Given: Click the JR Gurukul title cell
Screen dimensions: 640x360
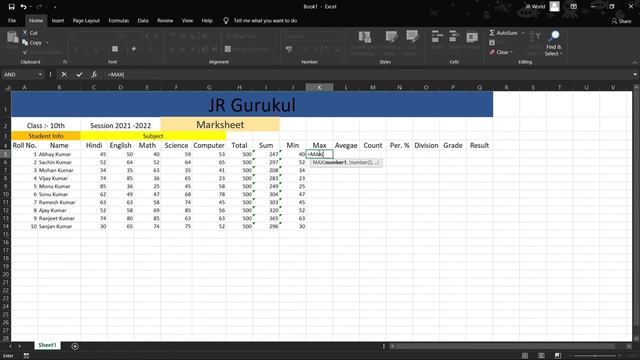Looking at the screenshot, I should [x=252, y=104].
